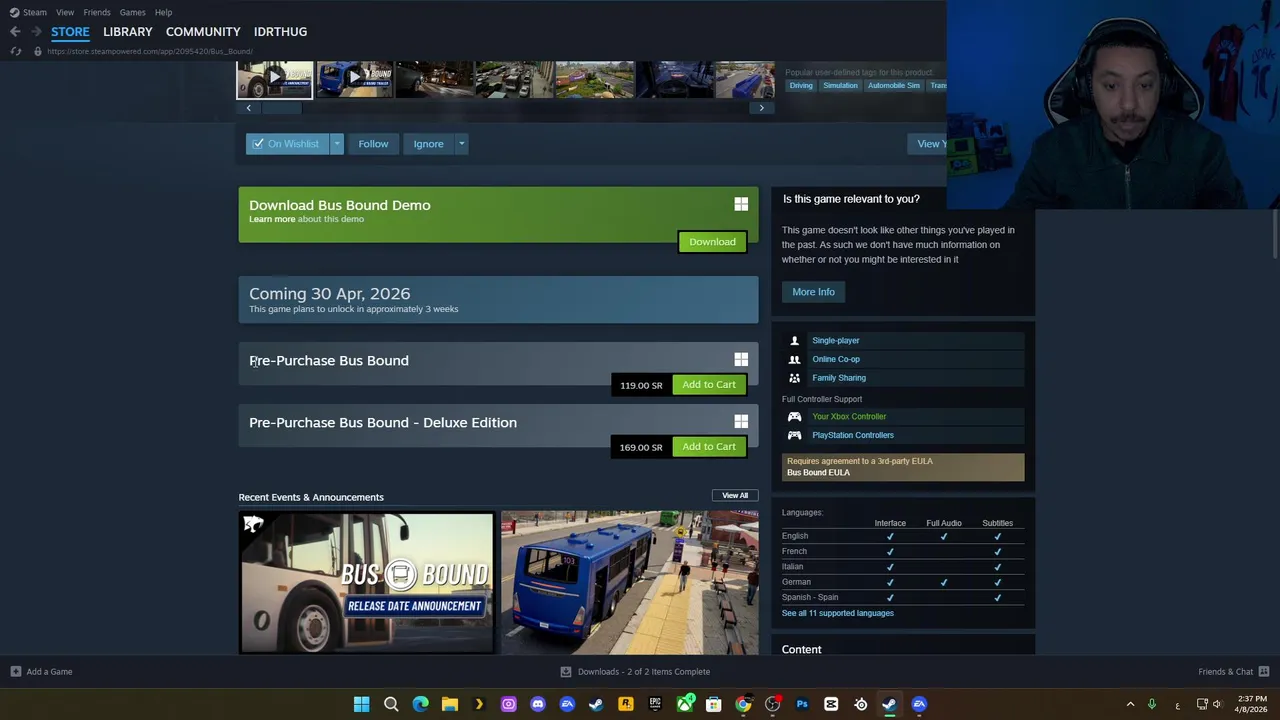The width and height of the screenshot is (1280, 720).
Task: Click View All events button
Action: coord(735,496)
